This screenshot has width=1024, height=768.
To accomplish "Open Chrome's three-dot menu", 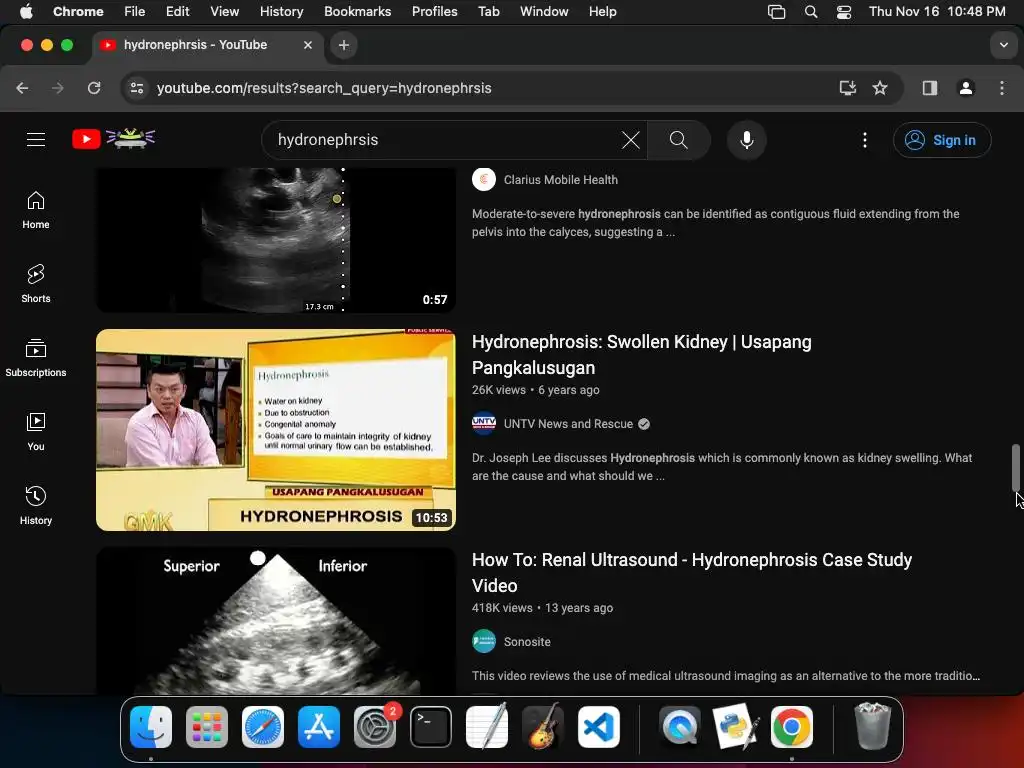I will click(x=1002, y=88).
